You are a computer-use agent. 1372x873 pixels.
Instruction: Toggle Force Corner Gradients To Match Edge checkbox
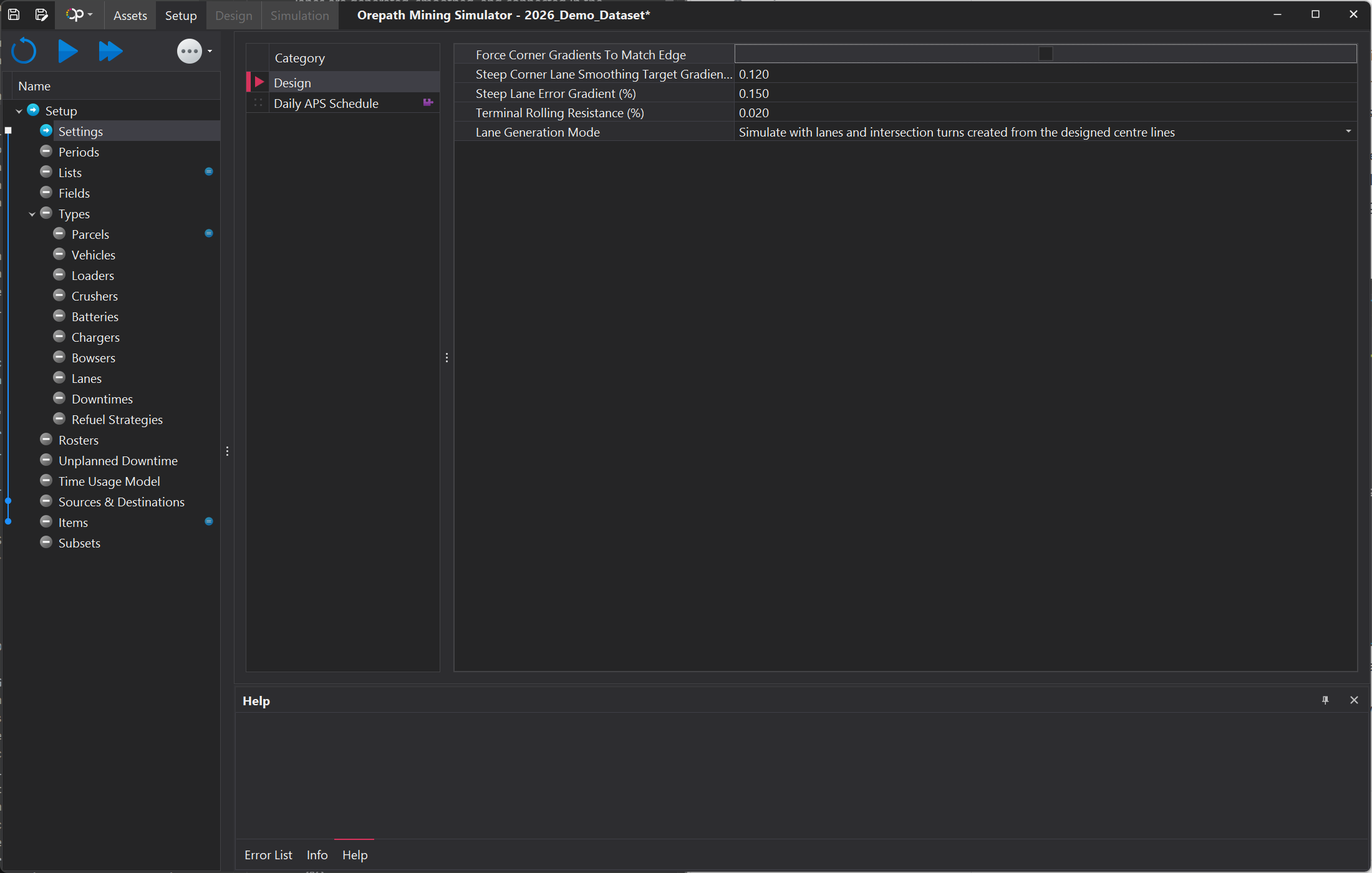pos(1046,55)
